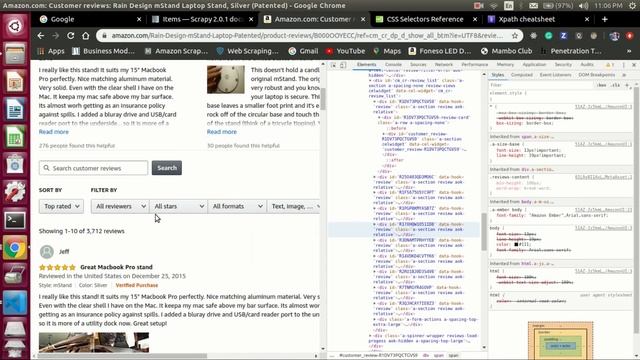The width and height of the screenshot is (640, 360).
Task: Open the All stars filter dropdown
Action: 179,207
